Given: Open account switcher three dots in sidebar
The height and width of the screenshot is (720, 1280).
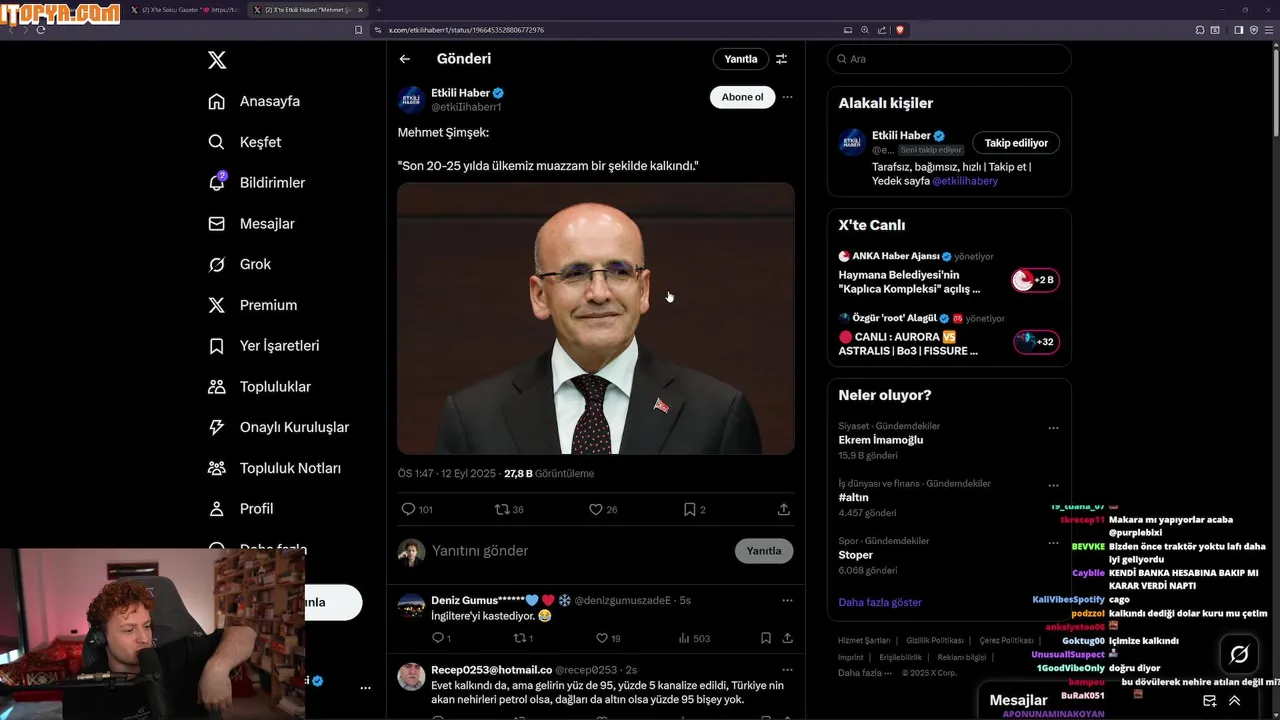Looking at the screenshot, I should click(x=365, y=688).
